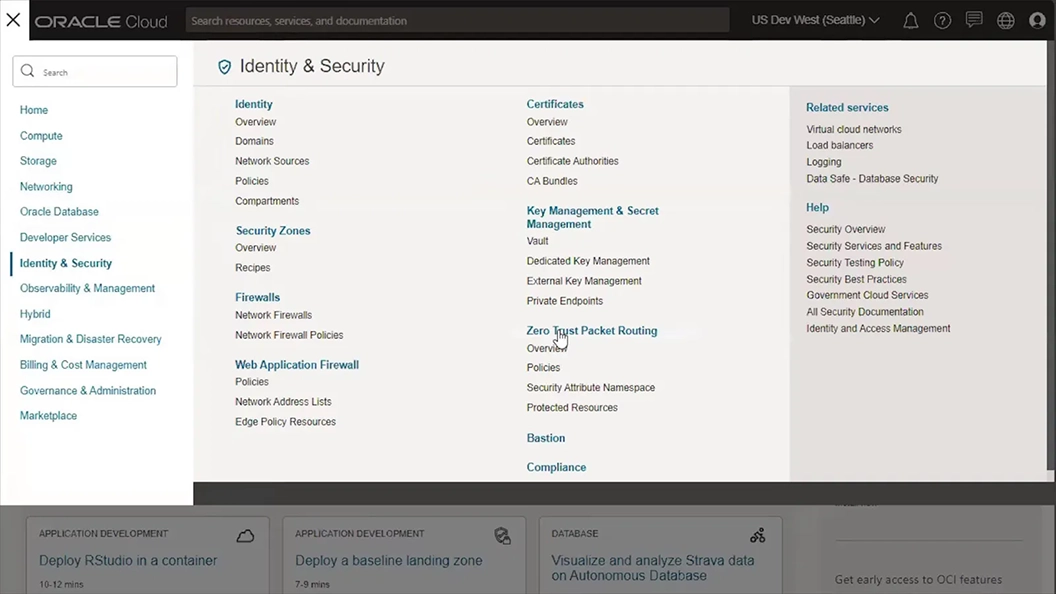Open CA Bundles link
Screen dimensions: 1056x594
point(552,181)
